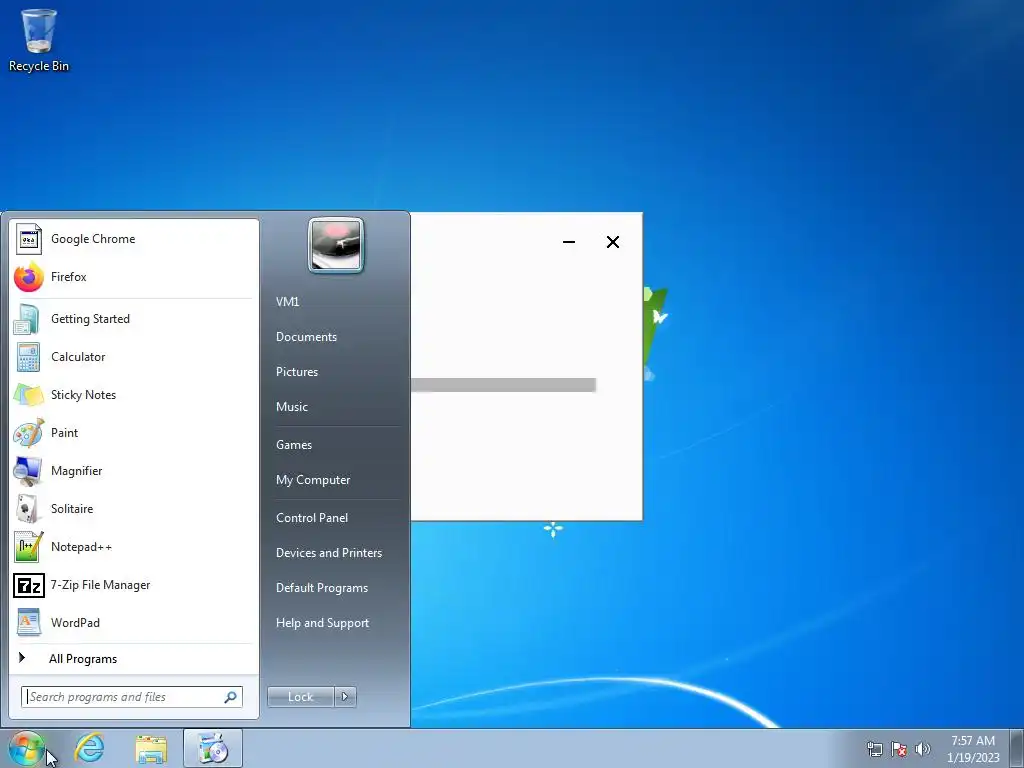Viewport: 1024px width, 768px height.
Task: Open Devices and Printers
Action: pyautogui.click(x=329, y=553)
